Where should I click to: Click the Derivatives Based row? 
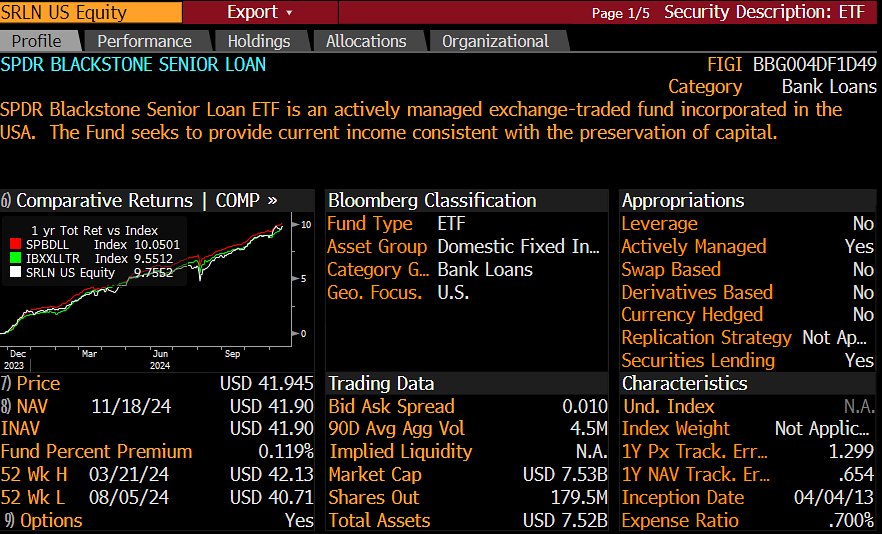tap(748, 293)
